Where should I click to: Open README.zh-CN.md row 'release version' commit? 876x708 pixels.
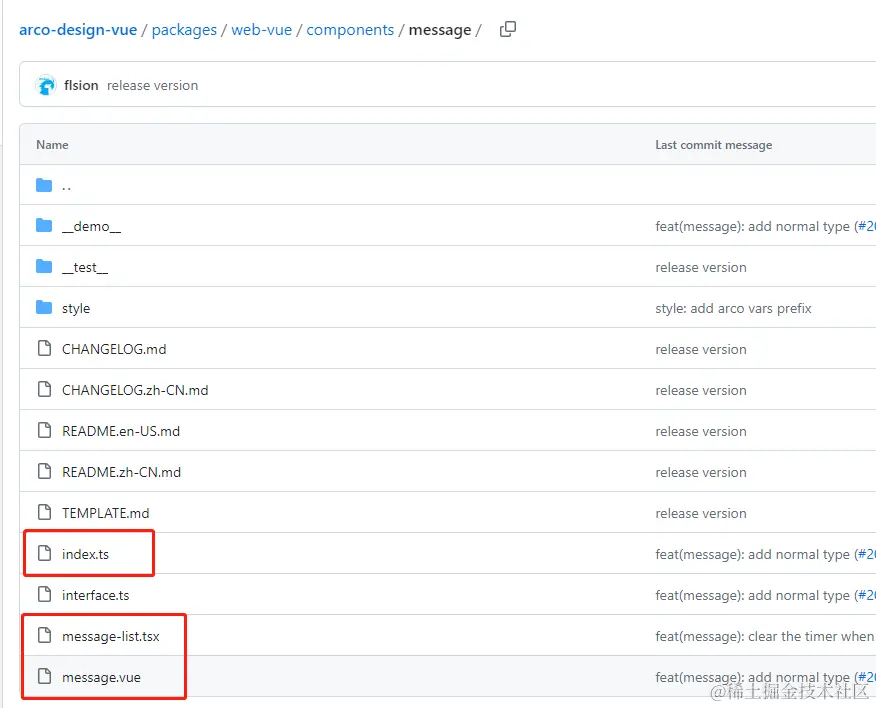[x=701, y=472]
